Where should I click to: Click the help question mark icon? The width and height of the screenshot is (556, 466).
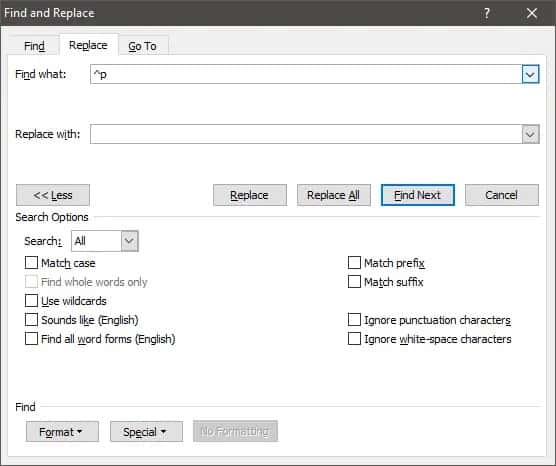(x=486, y=13)
